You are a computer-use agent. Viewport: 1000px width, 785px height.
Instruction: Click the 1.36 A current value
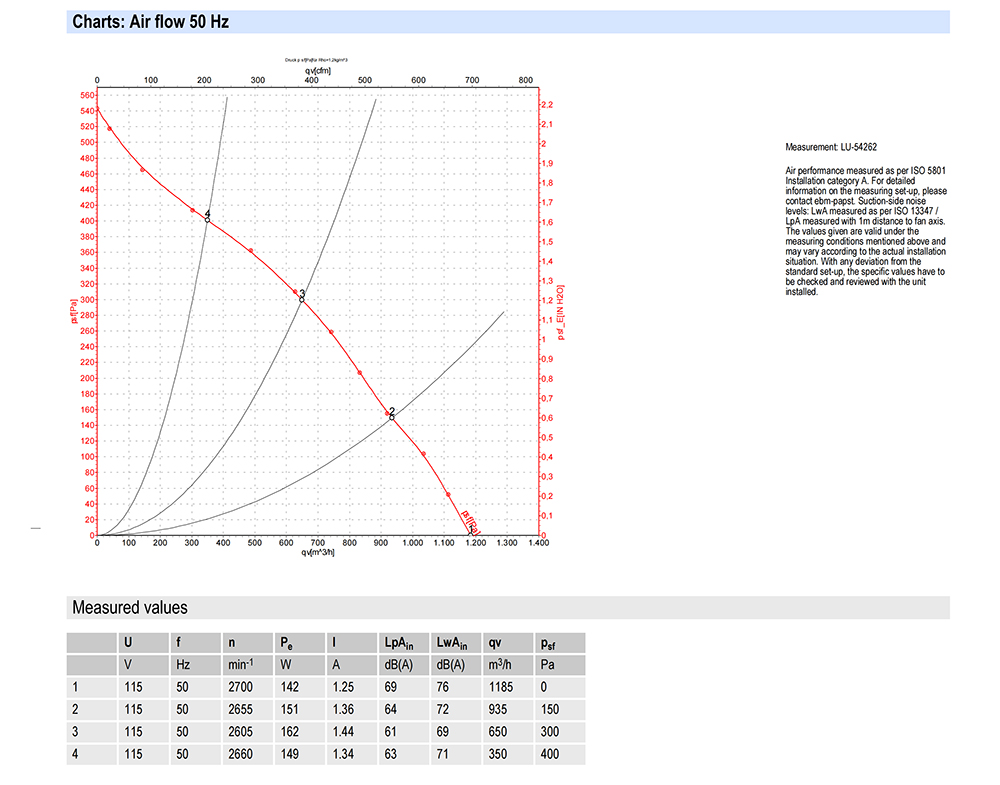click(x=343, y=709)
